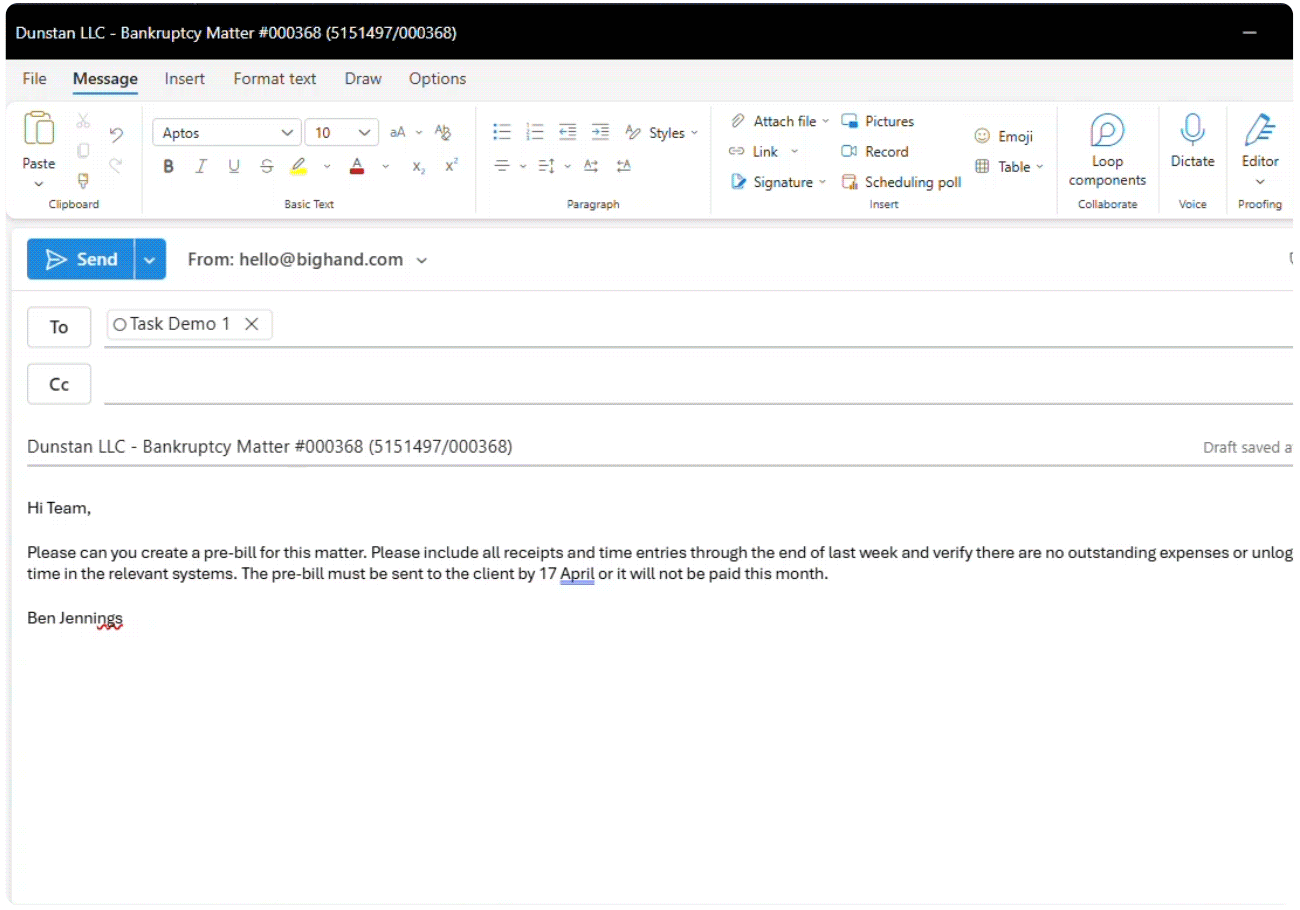Click the Cut scissors icon
1300x910 pixels.
[83, 121]
